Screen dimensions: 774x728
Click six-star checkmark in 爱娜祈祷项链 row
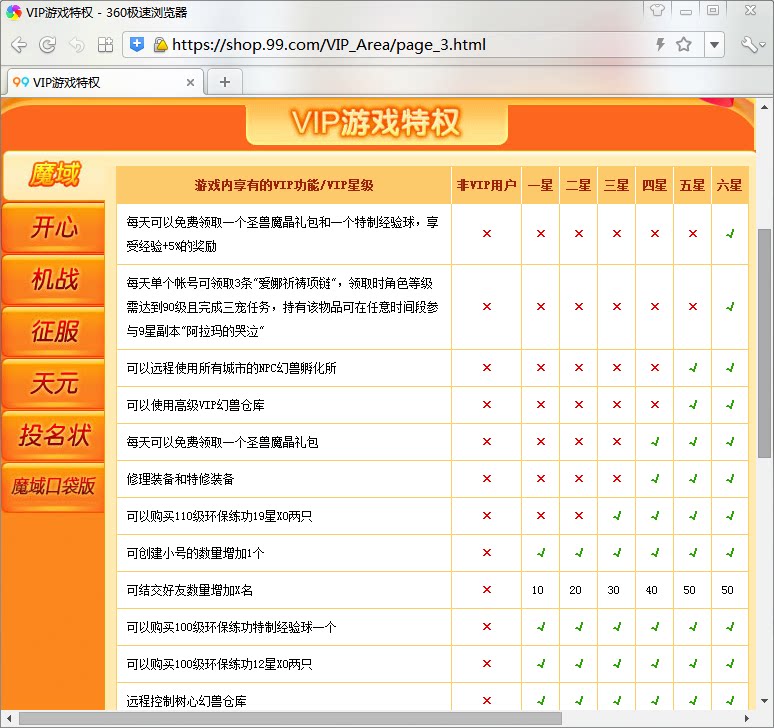(x=730, y=307)
